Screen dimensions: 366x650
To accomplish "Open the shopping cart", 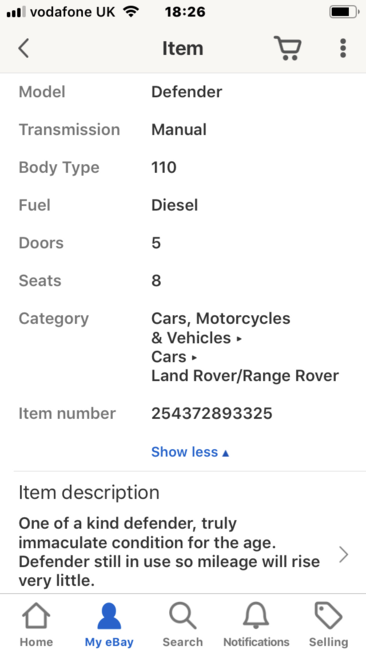I will pyautogui.click(x=287, y=49).
